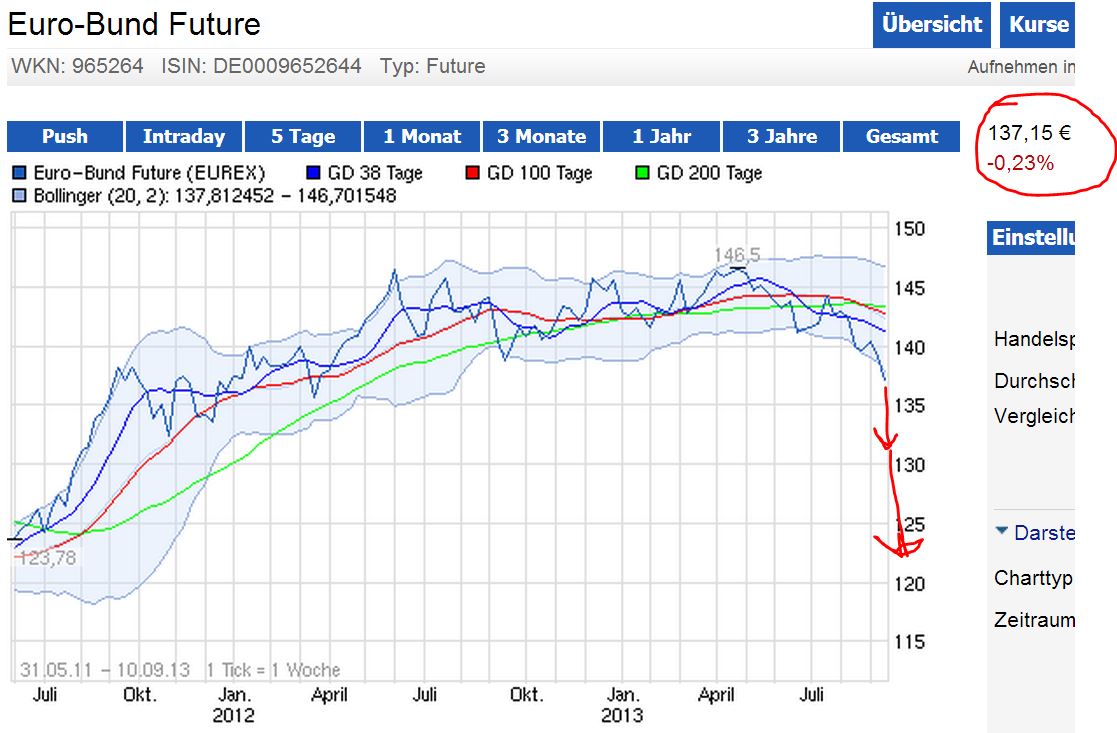1117x733 pixels.
Task: Click the Handelsplatz setting
Action: (x=1032, y=340)
